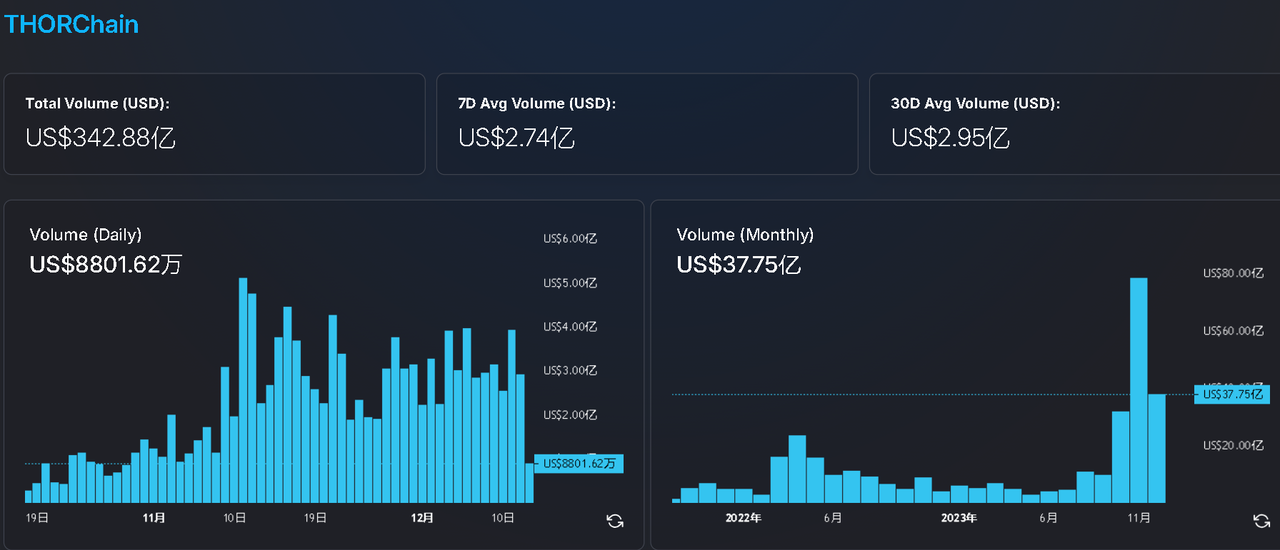Click the 12月 label on daily chart axis
Viewport: 1280px width, 550px height.
coord(423,518)
